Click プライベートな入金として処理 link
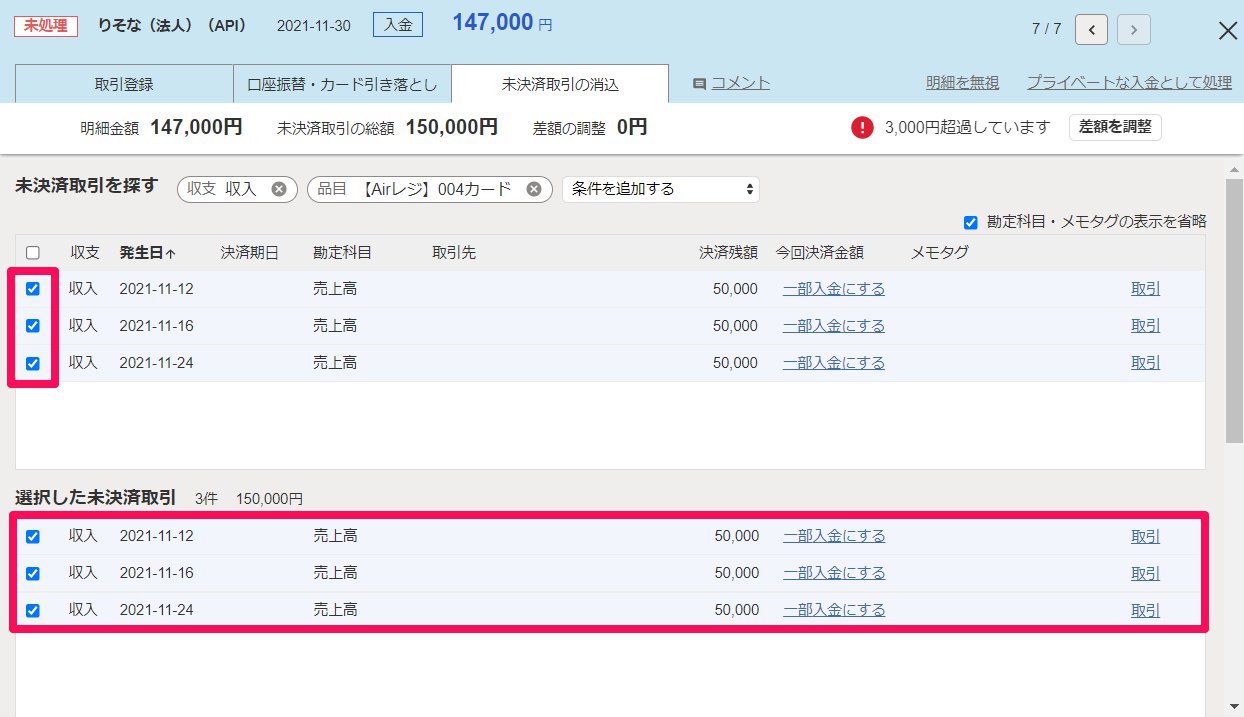1244x717 pixels. tap(1129, 83)
